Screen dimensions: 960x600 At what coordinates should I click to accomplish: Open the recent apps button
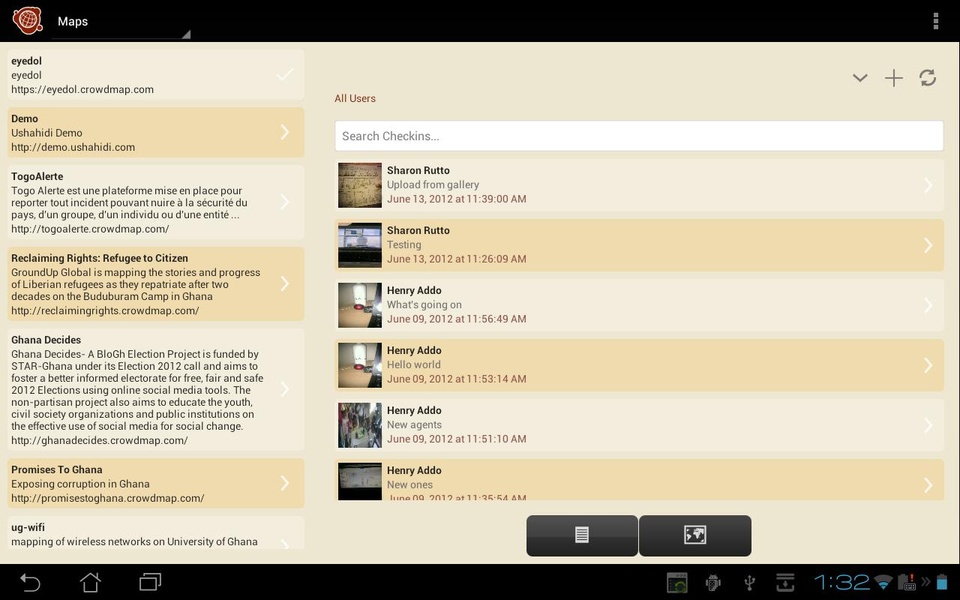[x=150, y=582]
